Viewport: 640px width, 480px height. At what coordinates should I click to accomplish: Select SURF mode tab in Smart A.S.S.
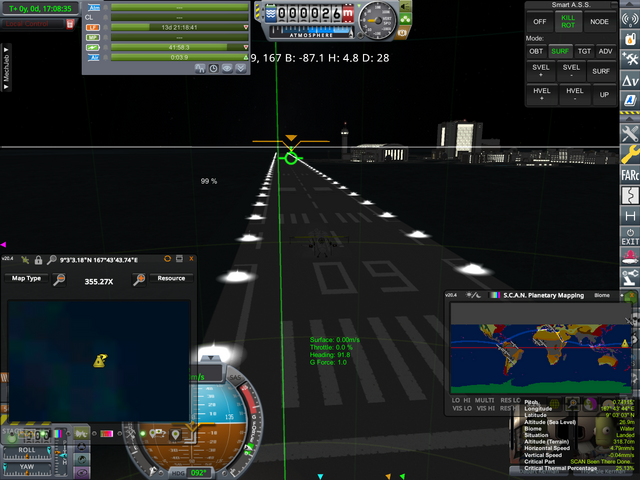pyautogui.click(x=560, y=51)
